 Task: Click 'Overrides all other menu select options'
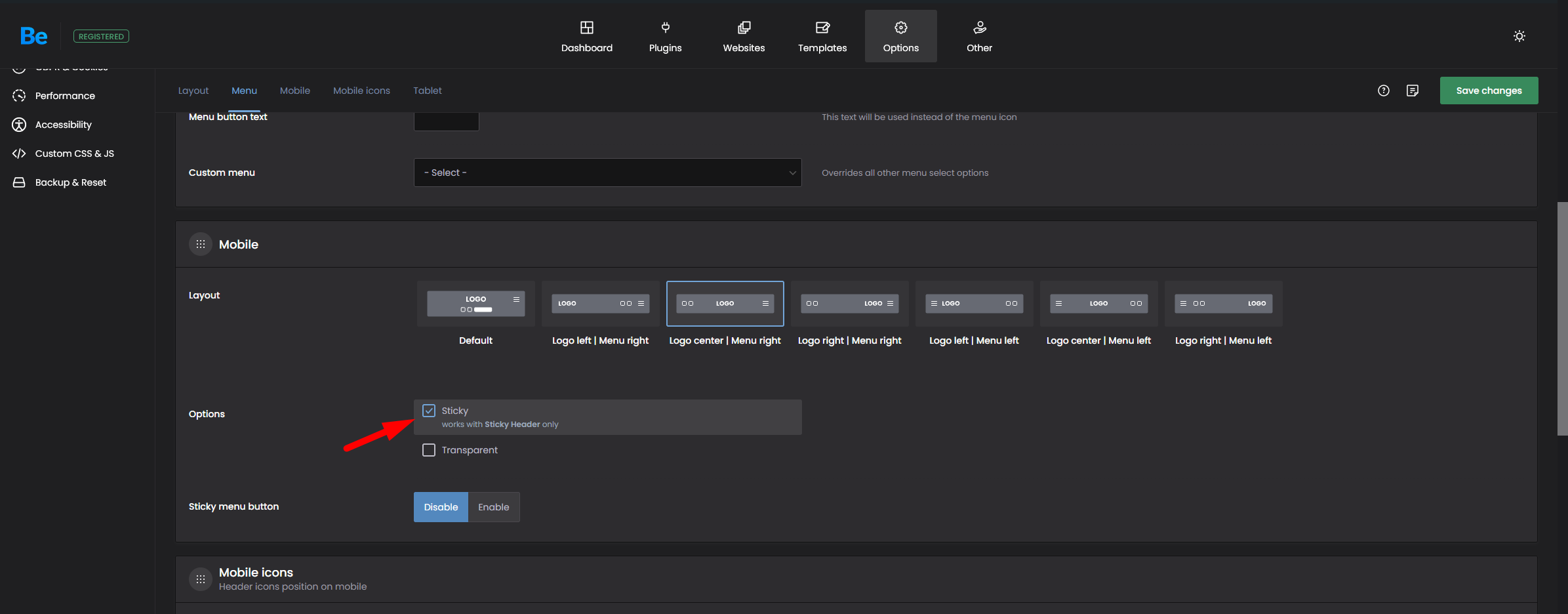905,173
